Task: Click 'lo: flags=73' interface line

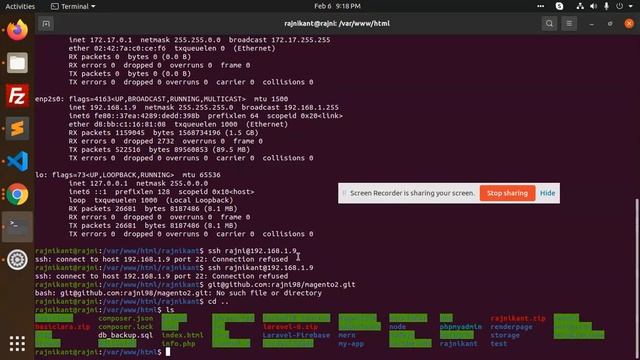Action: pyautogui.click(x=128, y=175)
